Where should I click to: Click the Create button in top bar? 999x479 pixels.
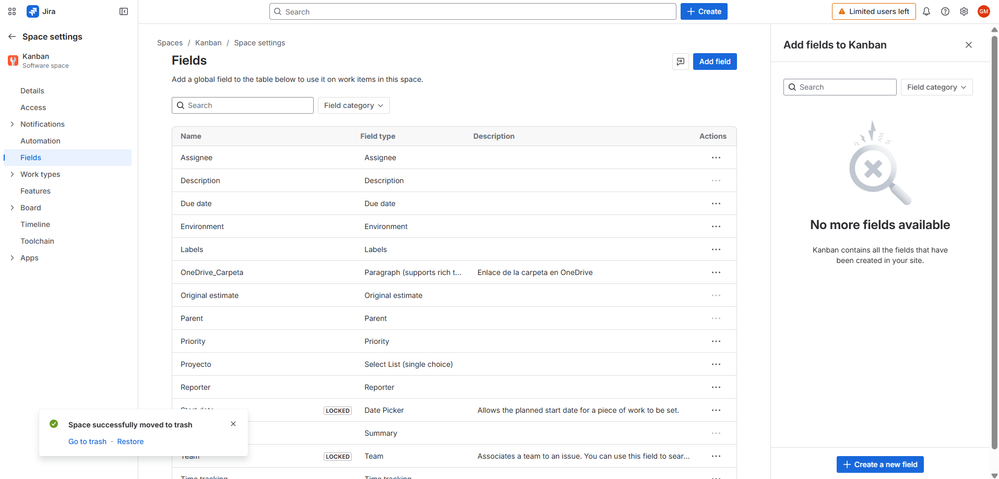point(704,11)
